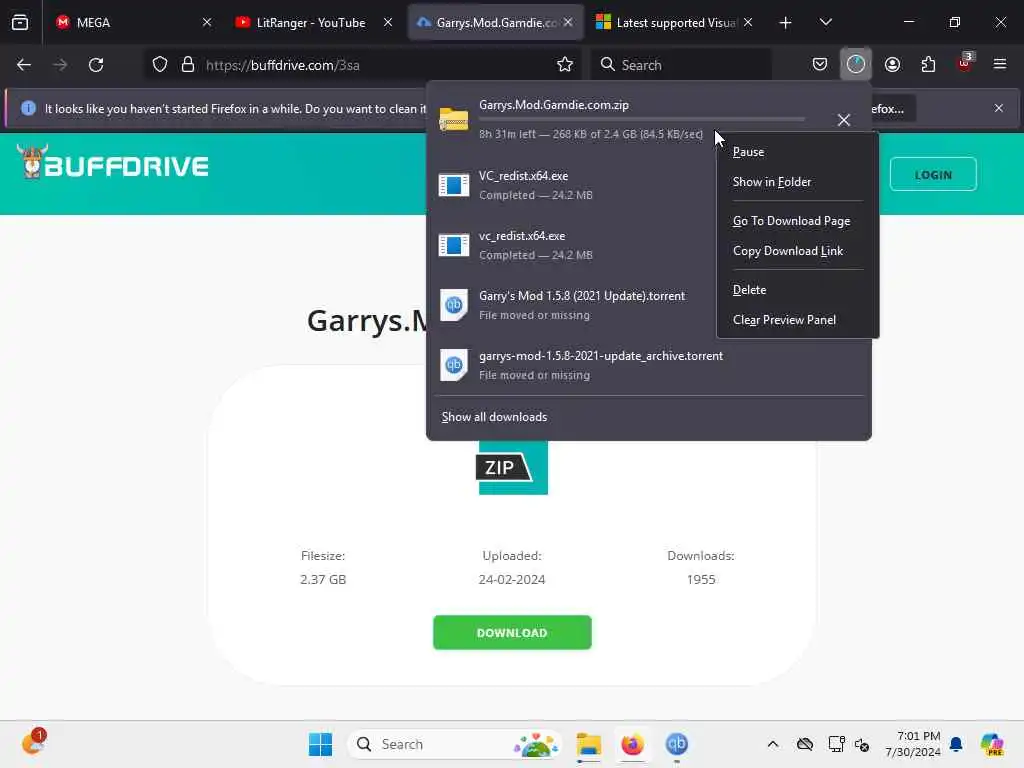
Task: Open File Explorer from the taskbar
Action: (x=588, y=744)
